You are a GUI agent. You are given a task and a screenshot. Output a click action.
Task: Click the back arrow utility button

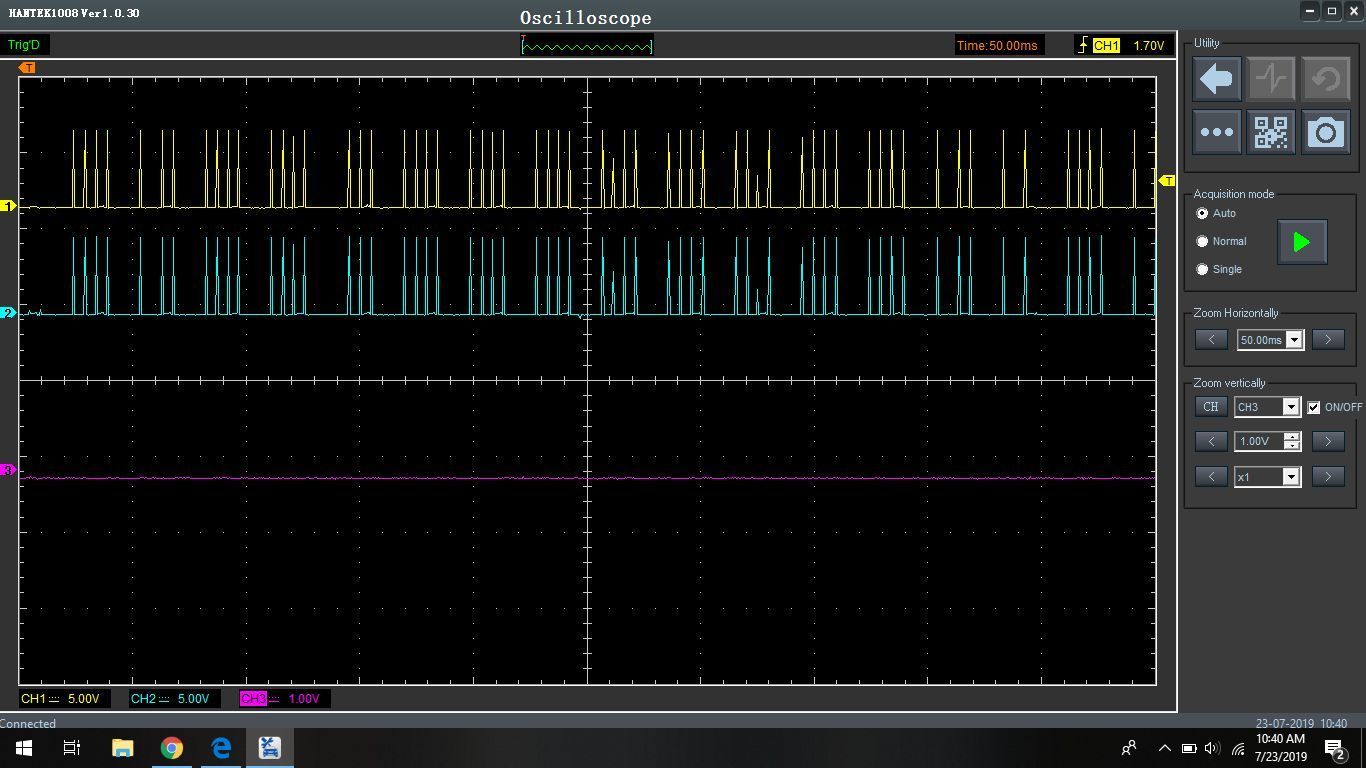click(x=1216, y=79)
